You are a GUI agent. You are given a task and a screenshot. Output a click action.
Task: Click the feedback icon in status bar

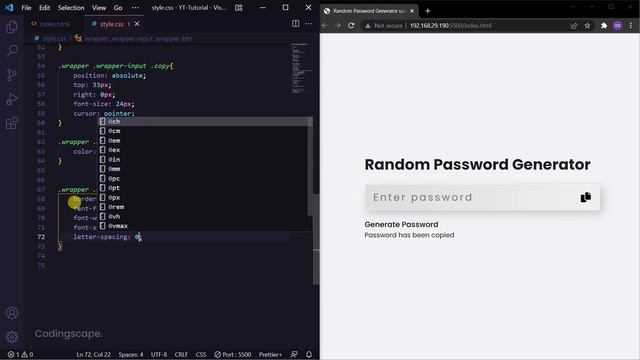point(294,354)
